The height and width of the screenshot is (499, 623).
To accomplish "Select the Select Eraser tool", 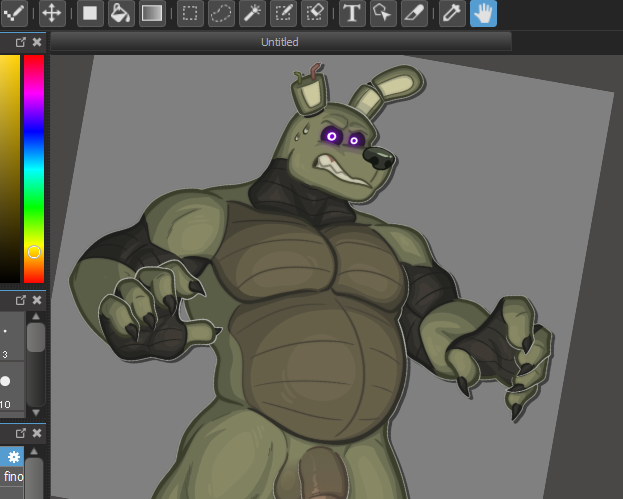I will 314,13.
